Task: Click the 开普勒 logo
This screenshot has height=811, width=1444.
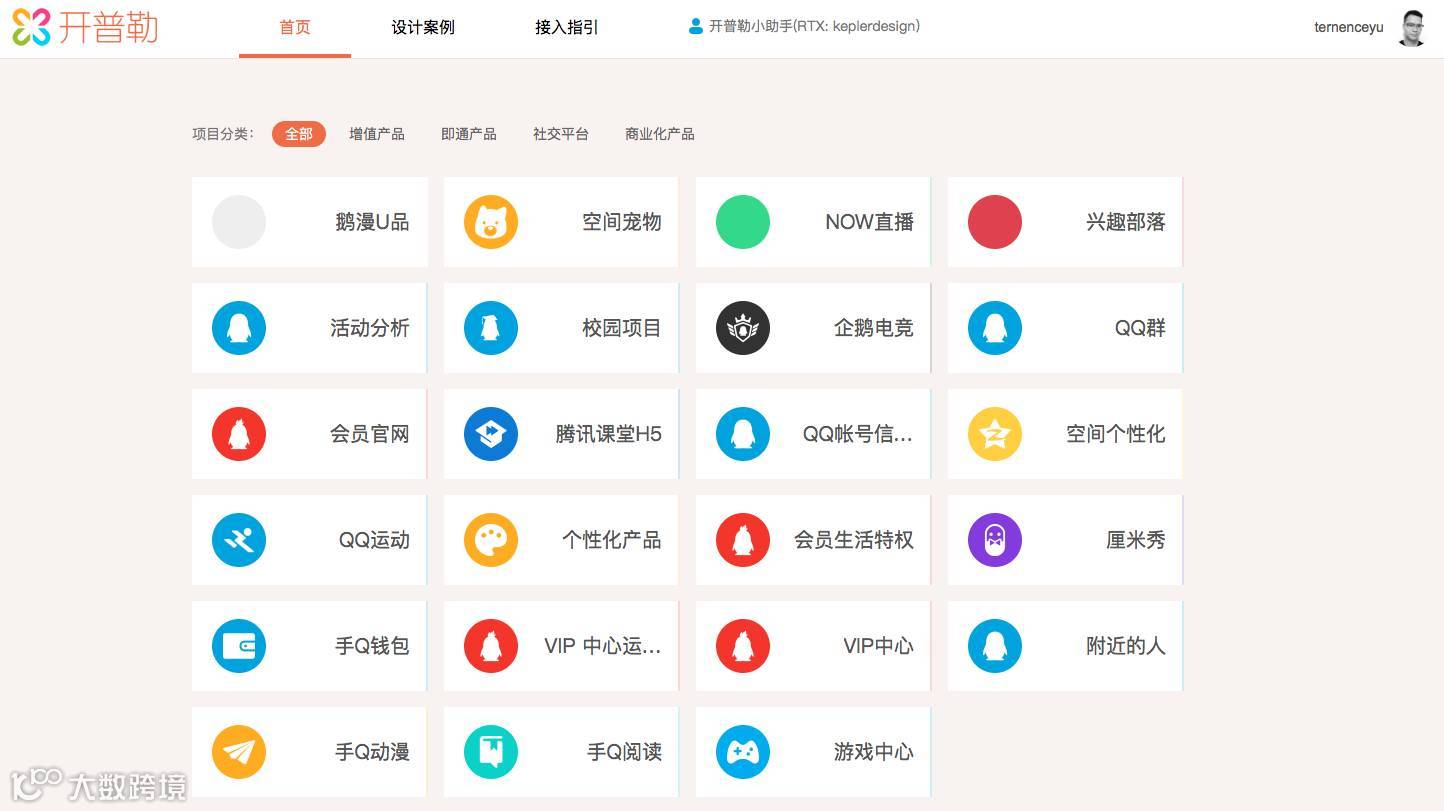Action: click(x=85, y=27)
